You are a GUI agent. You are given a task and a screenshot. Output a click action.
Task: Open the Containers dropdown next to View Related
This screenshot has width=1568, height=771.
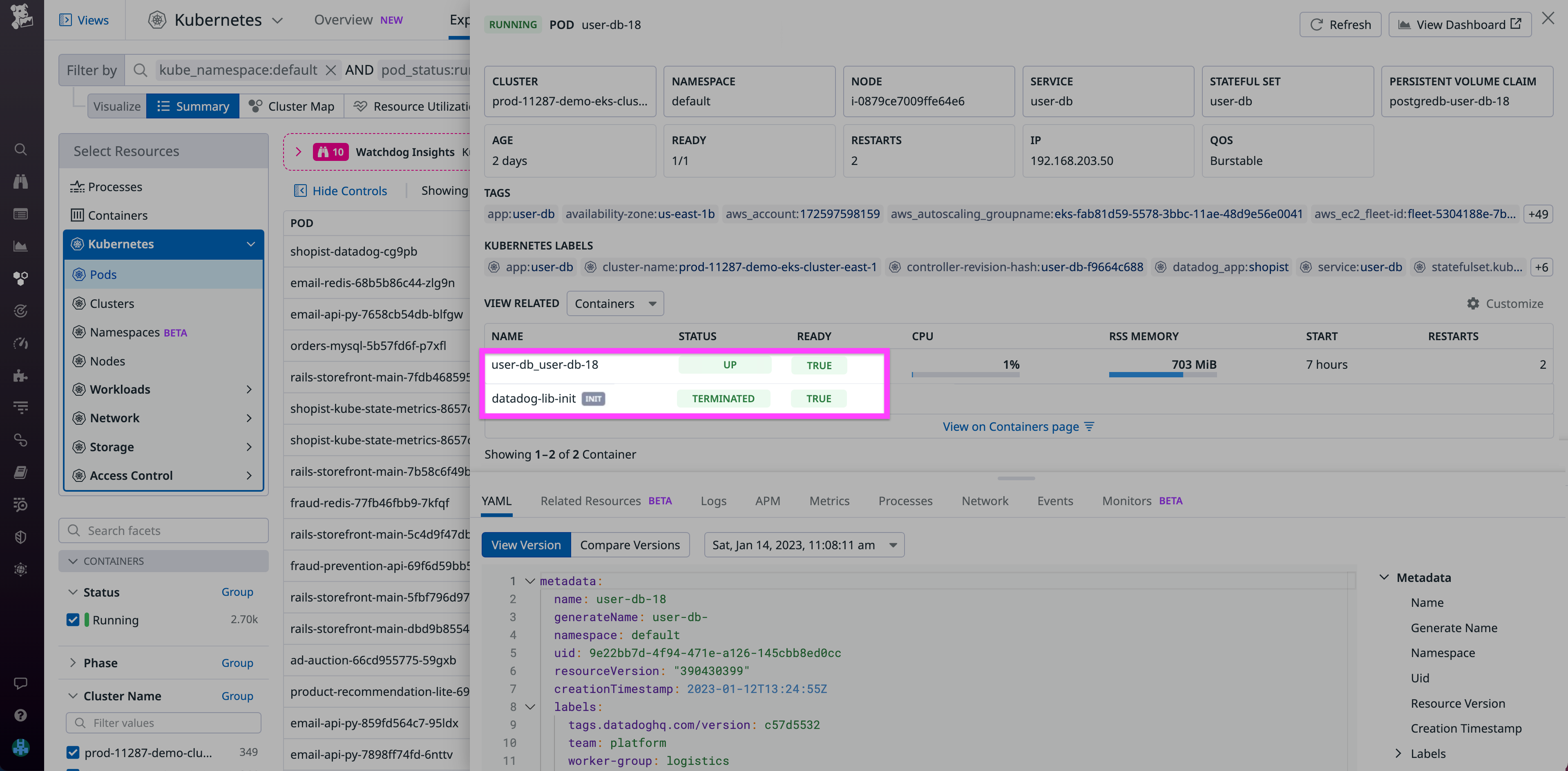[x=615, y=303]
